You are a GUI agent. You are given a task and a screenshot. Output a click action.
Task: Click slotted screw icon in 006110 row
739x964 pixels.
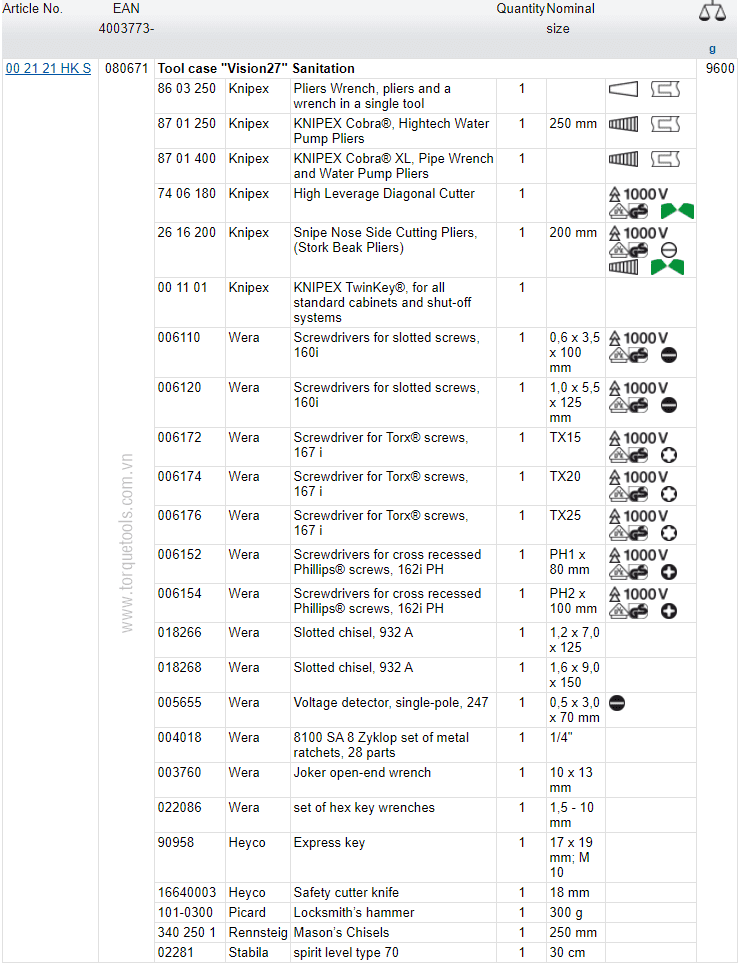point(669,355)
